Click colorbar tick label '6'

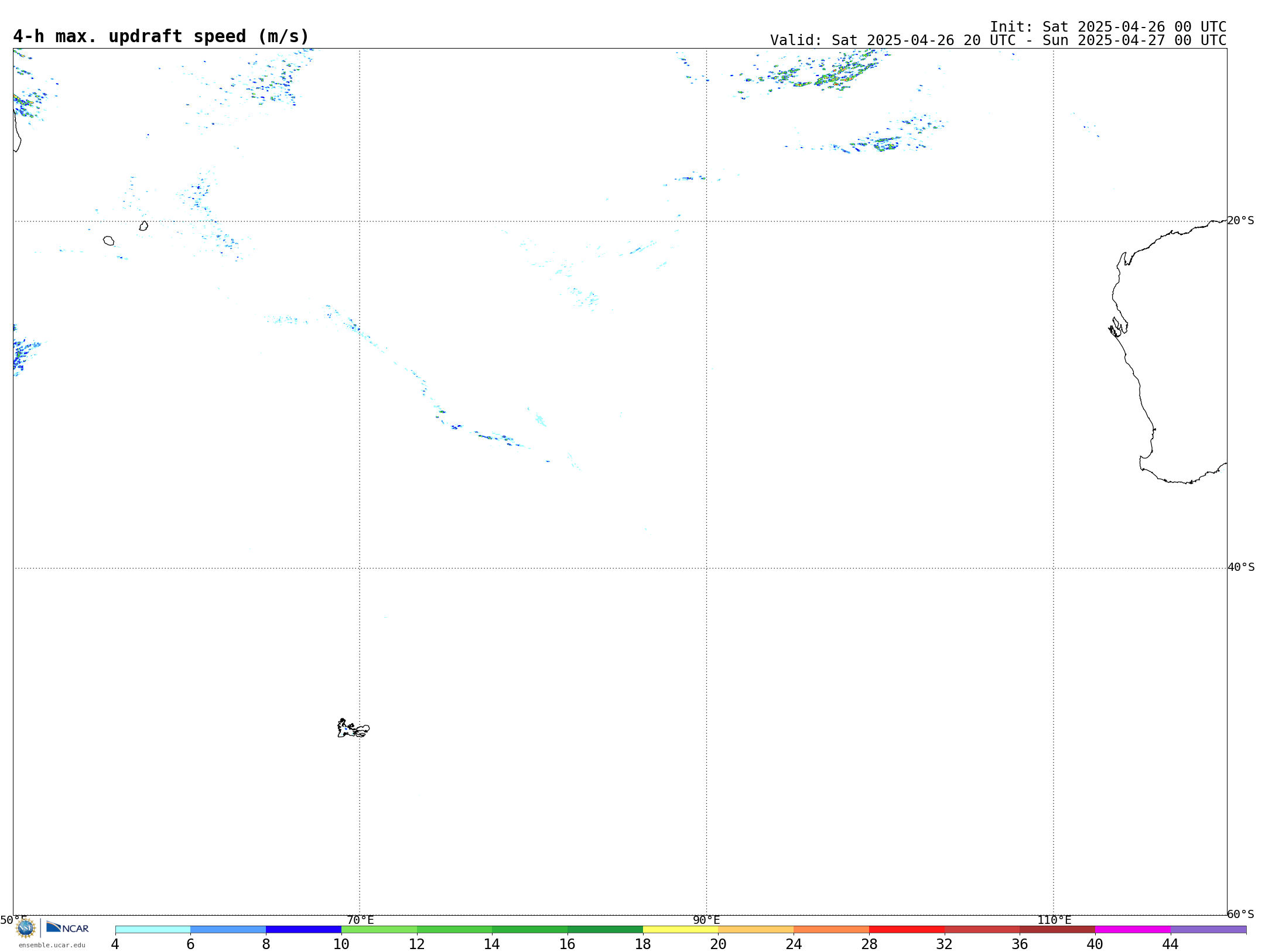tap(190, 944)
